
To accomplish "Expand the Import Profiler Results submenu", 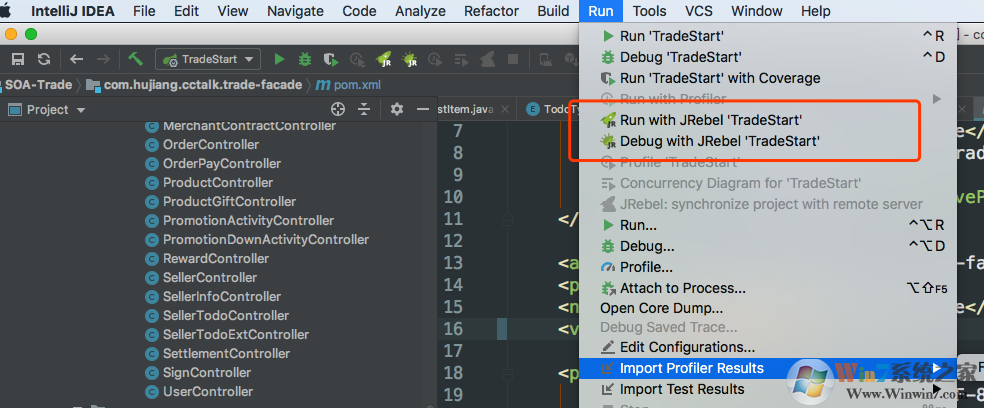I will pyautogui.click(x=936, y=368).
